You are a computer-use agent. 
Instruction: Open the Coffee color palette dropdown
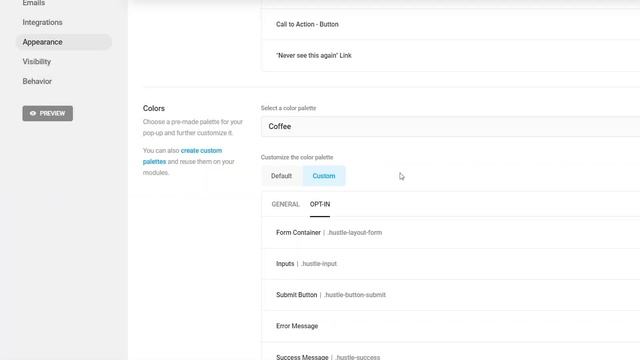[x=450, y=127]
